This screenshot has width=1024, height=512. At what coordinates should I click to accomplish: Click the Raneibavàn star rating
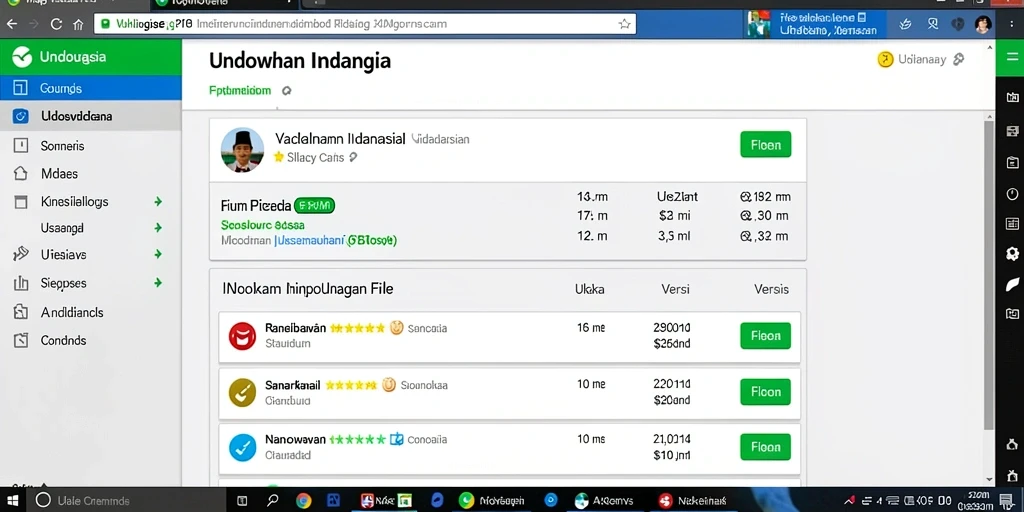[357, 328]
